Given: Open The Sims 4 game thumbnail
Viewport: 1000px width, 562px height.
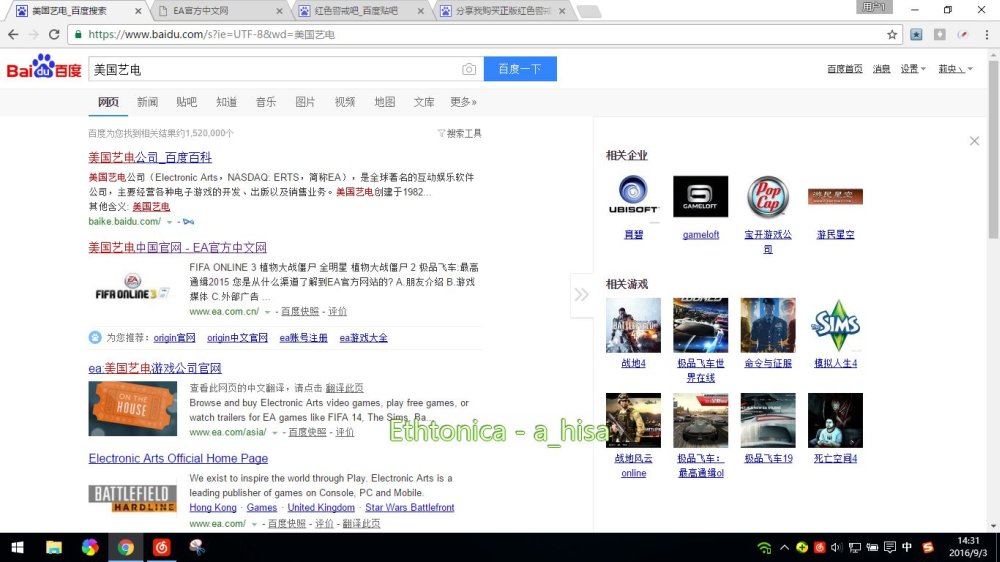Looking at the screenshot, I should click(835, 325).
